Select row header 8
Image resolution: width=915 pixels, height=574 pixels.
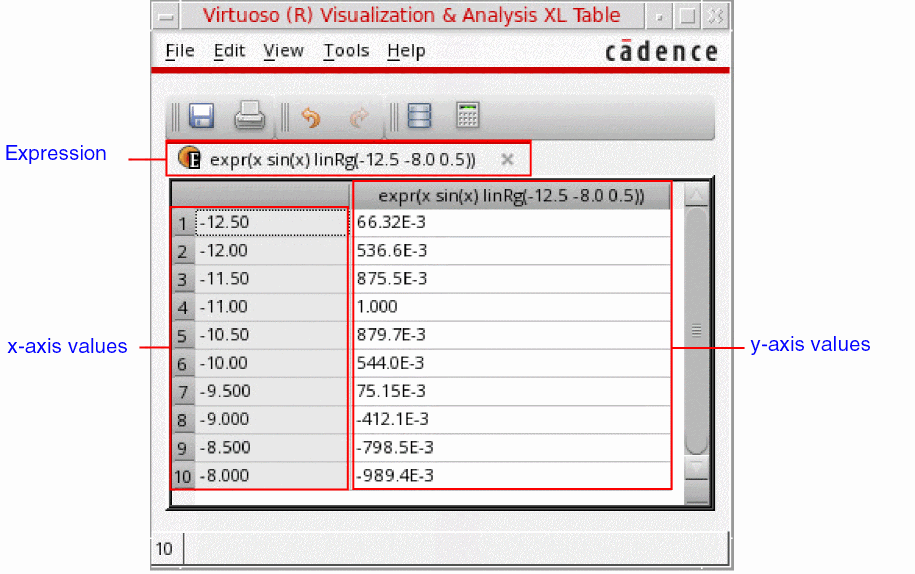(183, 419)
